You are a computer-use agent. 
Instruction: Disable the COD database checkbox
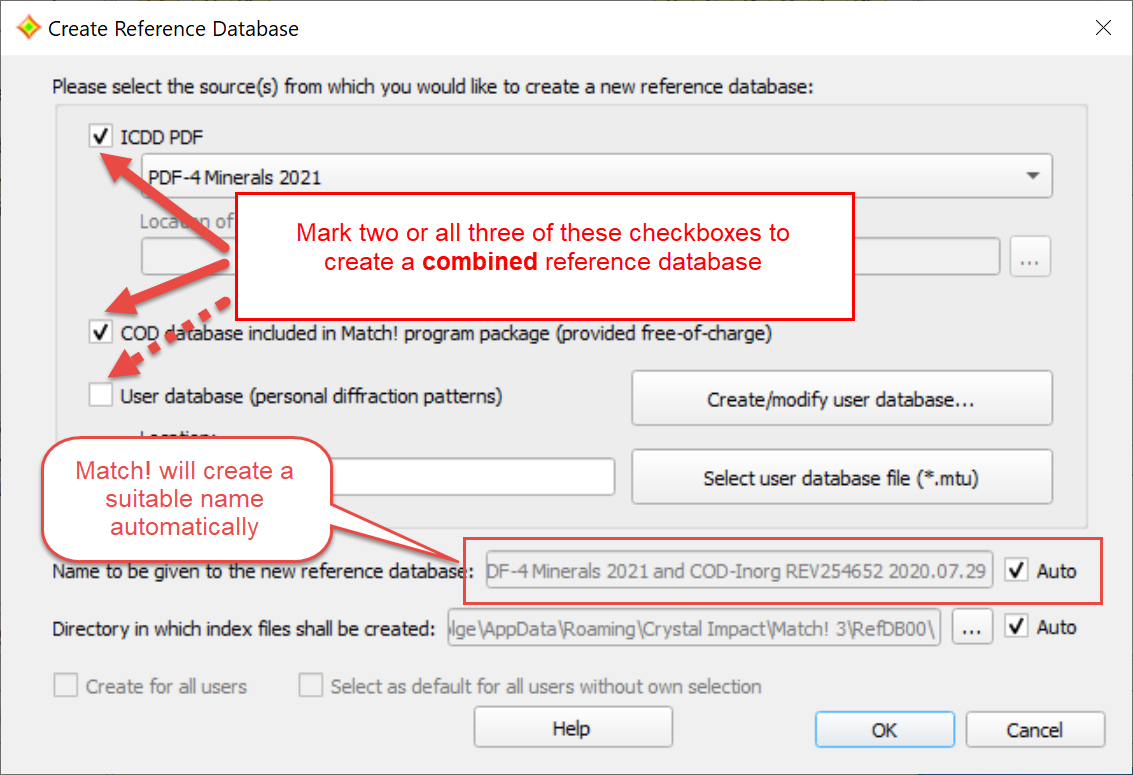[x=99, y=331]
